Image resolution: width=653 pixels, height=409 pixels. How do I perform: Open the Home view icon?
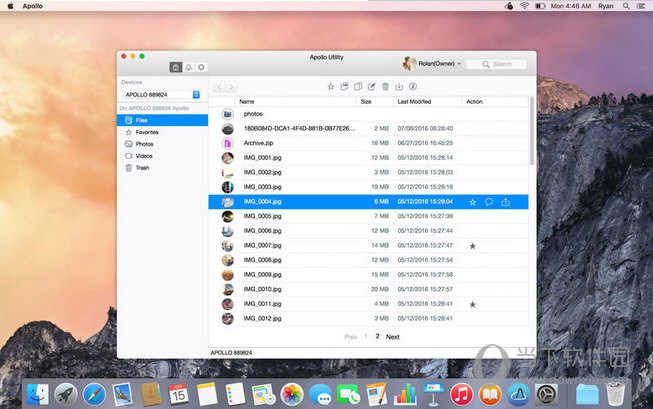click(x=176, y=67)
